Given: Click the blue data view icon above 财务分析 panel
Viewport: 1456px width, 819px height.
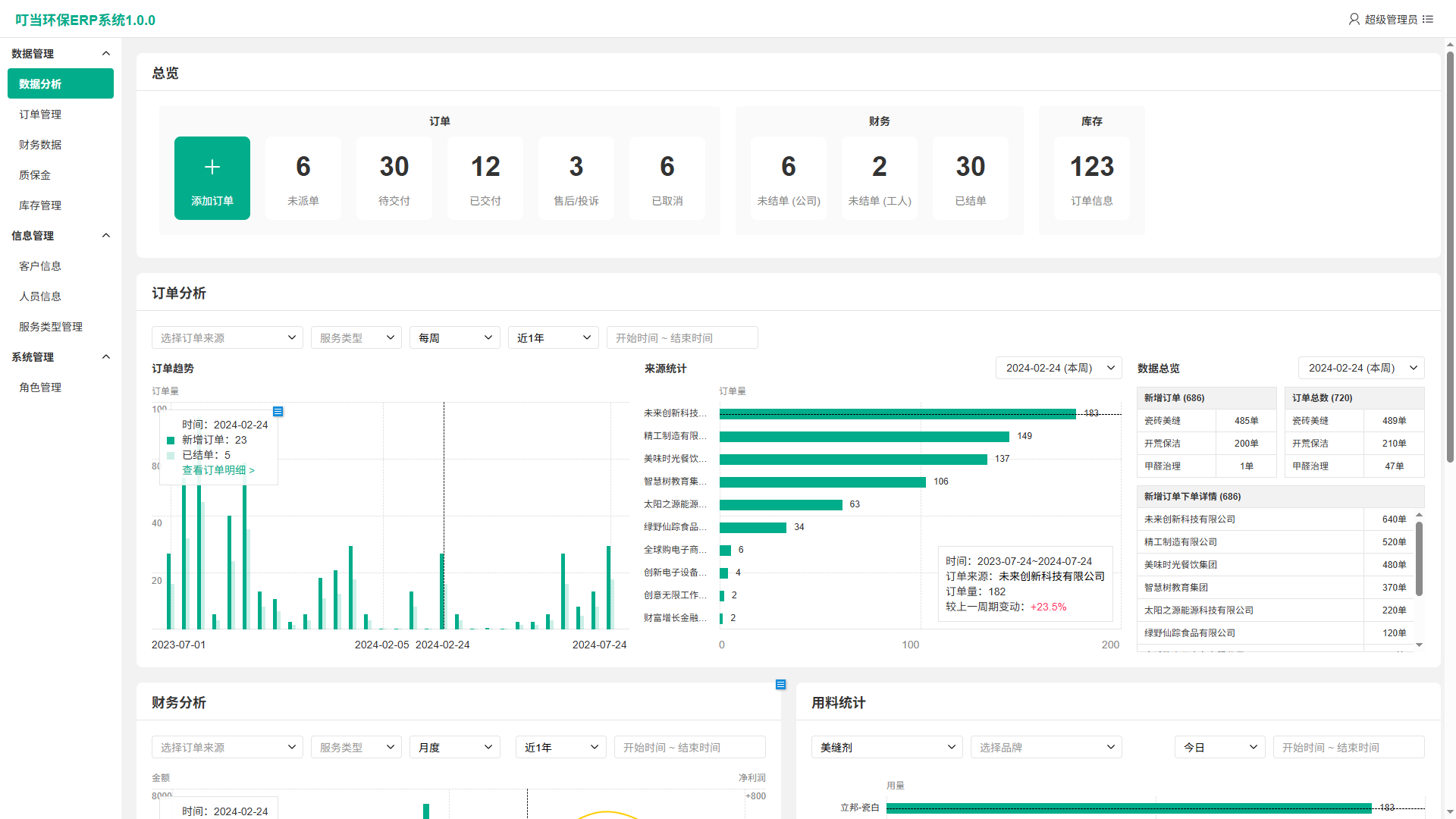Looking at the screenshot, I should coord(780,684).
